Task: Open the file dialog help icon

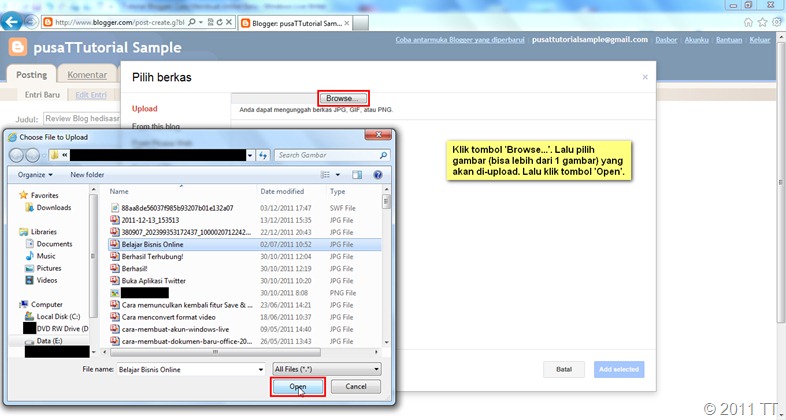Action: coord(378,174)
